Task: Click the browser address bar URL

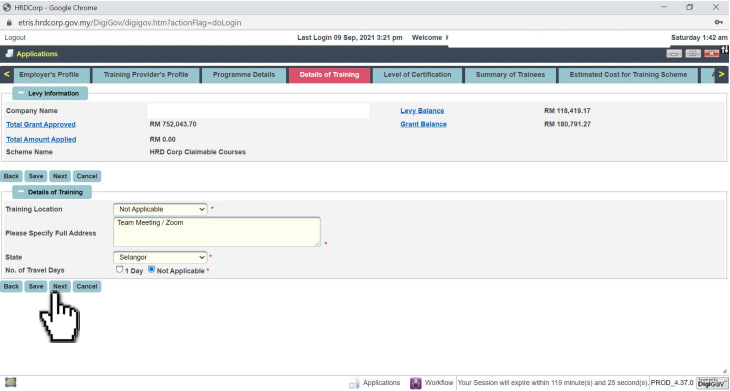Action: point(129,22)
